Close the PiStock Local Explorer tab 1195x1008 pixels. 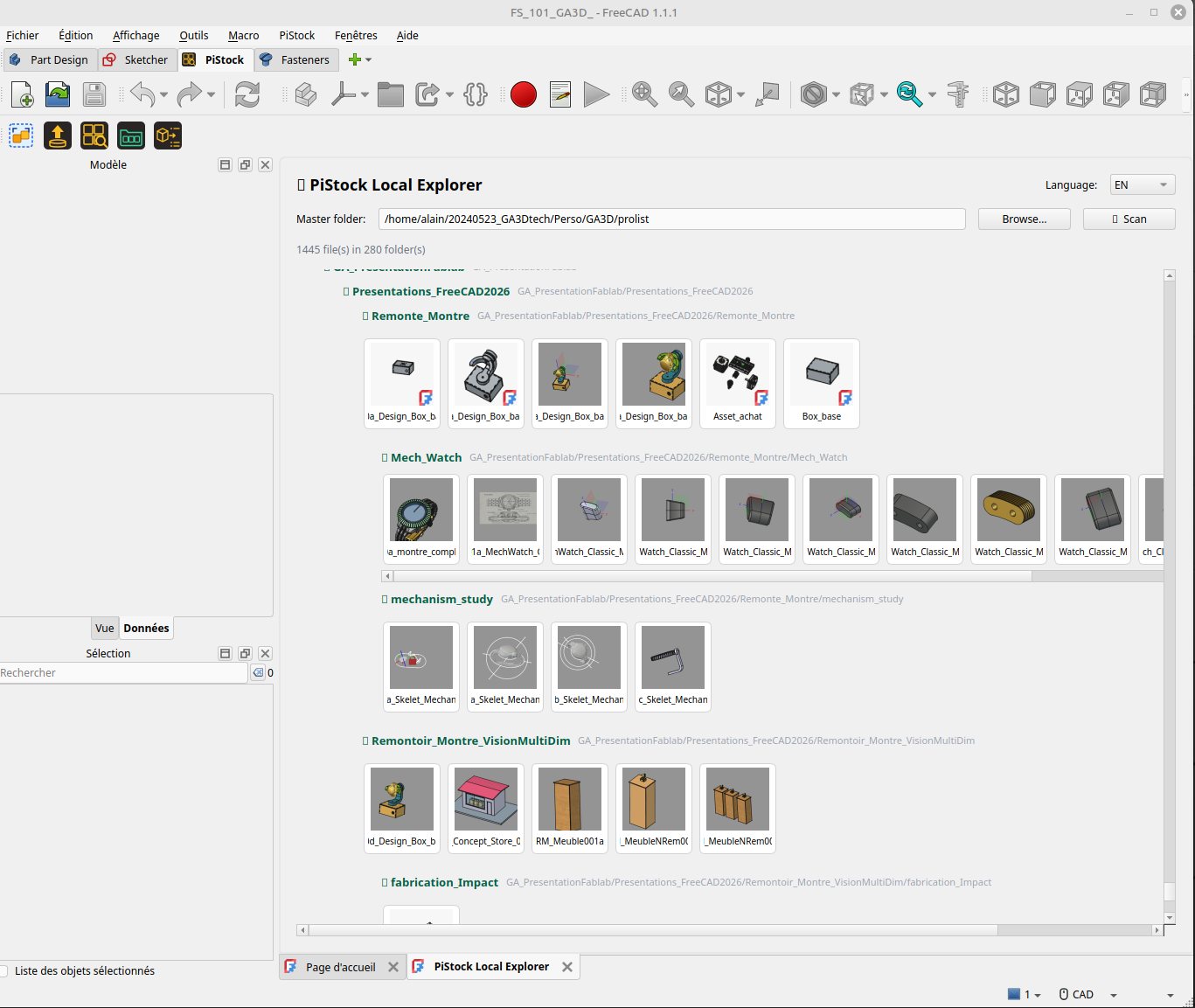click(x=567, y=967)
